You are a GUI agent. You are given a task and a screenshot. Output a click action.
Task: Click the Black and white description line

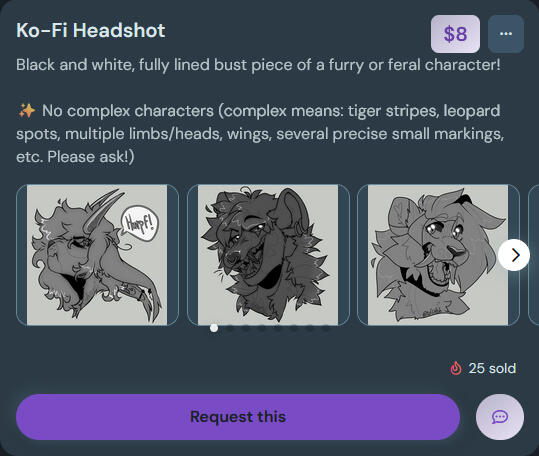[x=258, y=65]
